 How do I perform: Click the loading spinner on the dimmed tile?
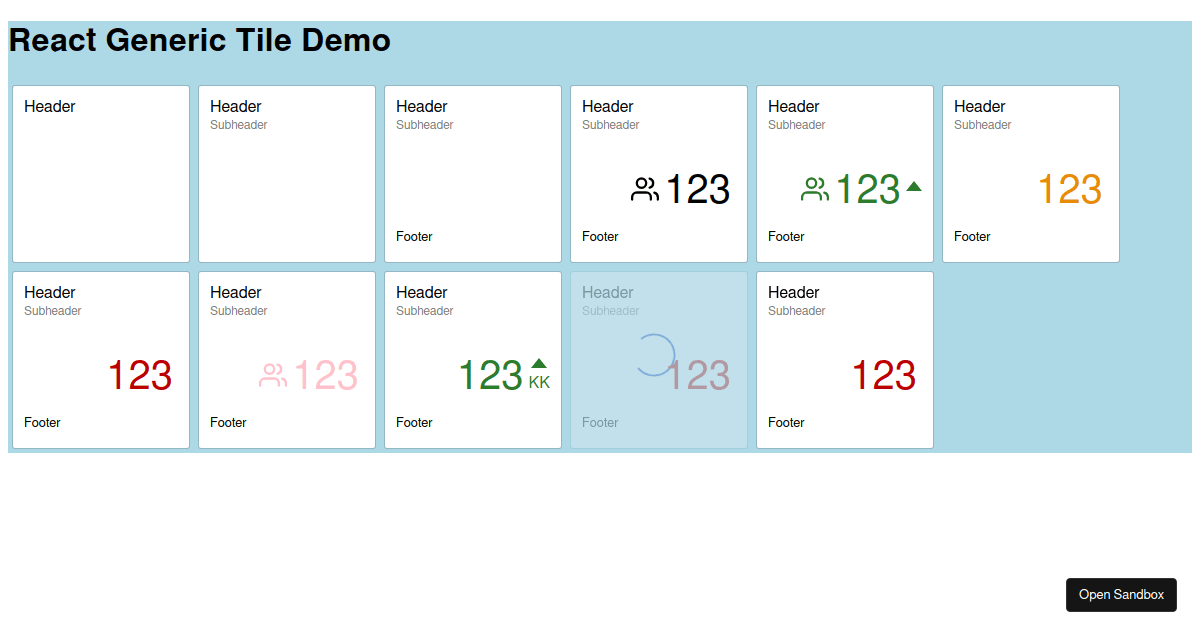click(x=656, y=355)
